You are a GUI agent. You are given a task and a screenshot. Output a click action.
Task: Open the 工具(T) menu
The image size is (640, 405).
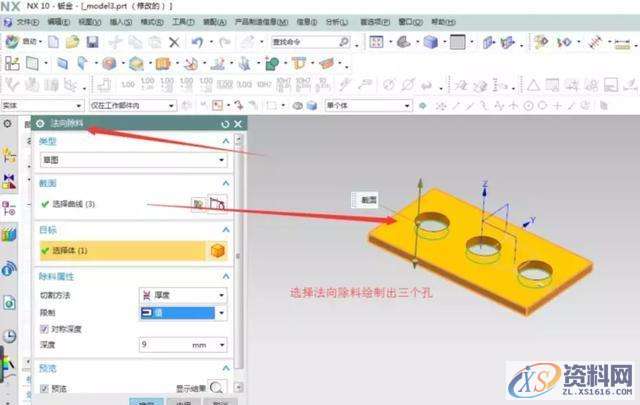[183, 22]
